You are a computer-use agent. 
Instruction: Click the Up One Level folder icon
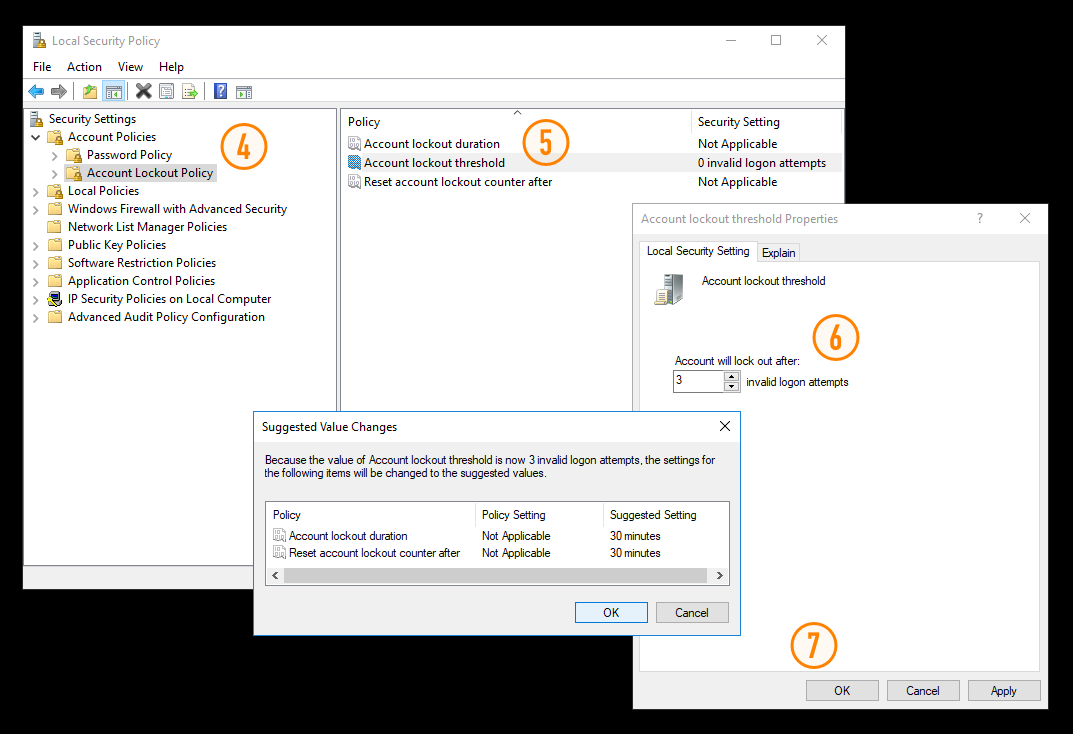click(x=90, y=92)
